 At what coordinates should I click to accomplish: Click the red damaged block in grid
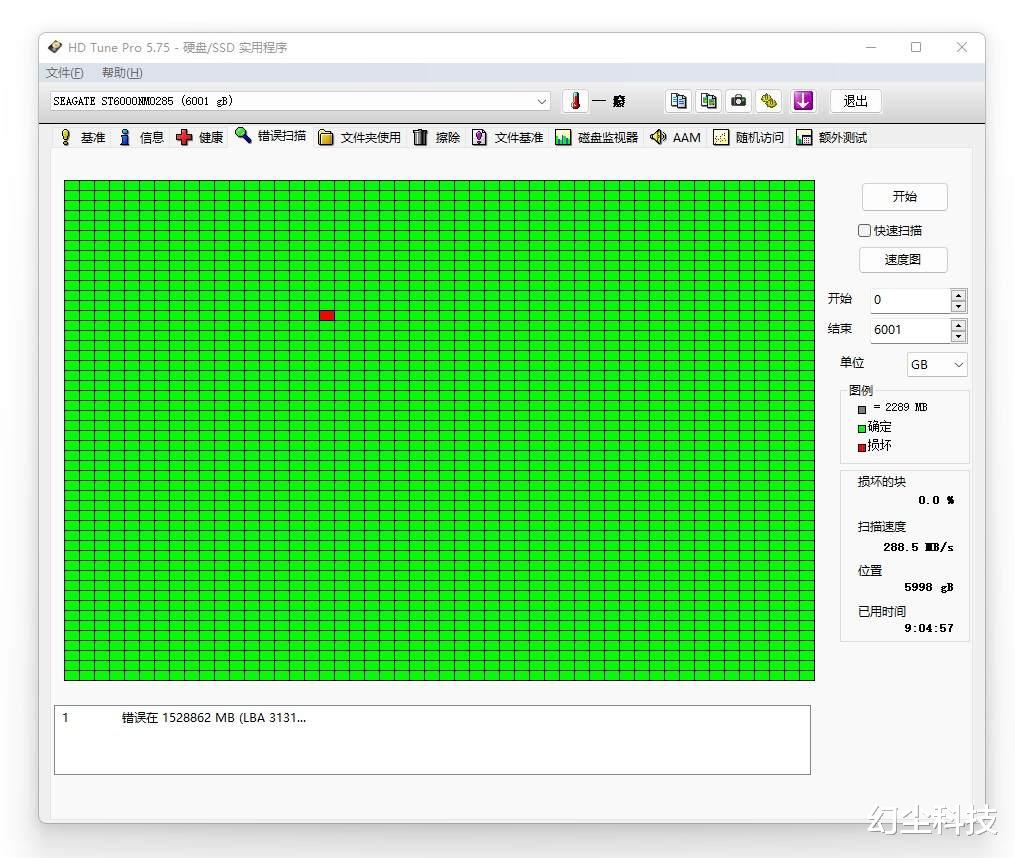[327, 316]
